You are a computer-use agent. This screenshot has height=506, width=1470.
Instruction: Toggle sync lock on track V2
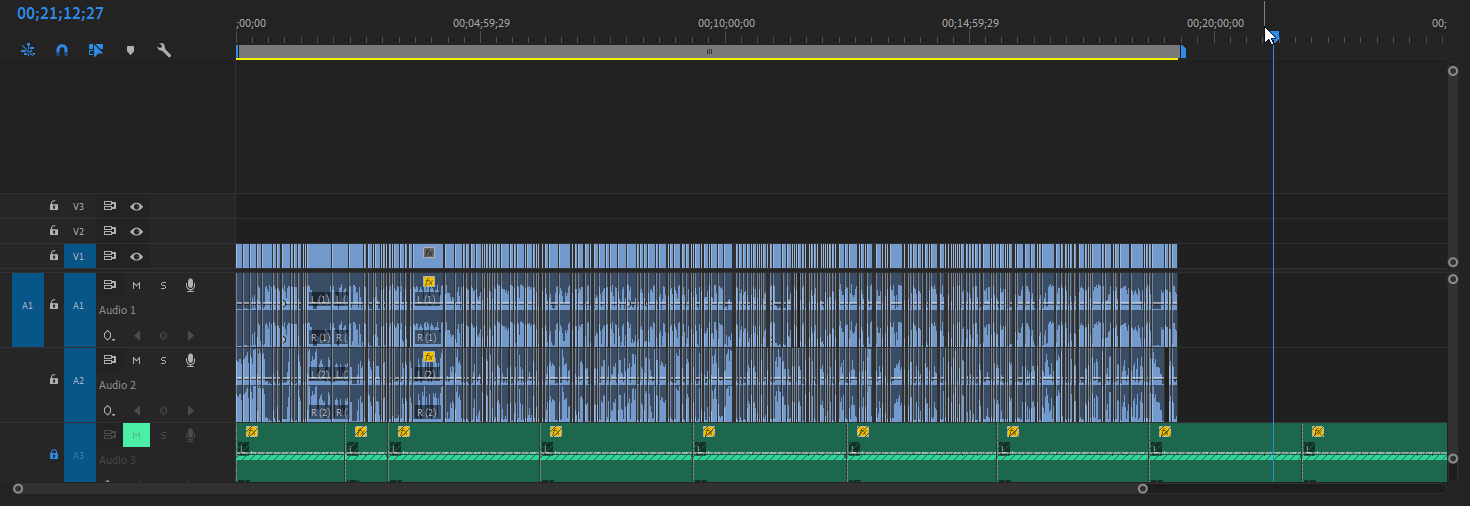pos(111,231)
